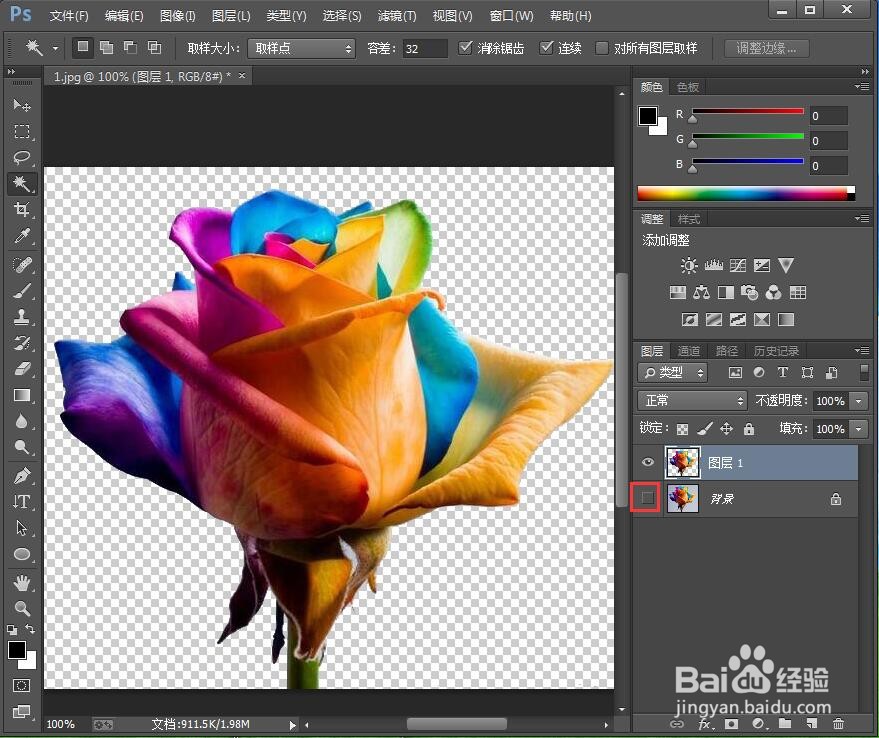Viewport: 879px width, 738px height.
Task: Select the Zoom tool in toolbar
Action: 22,608
